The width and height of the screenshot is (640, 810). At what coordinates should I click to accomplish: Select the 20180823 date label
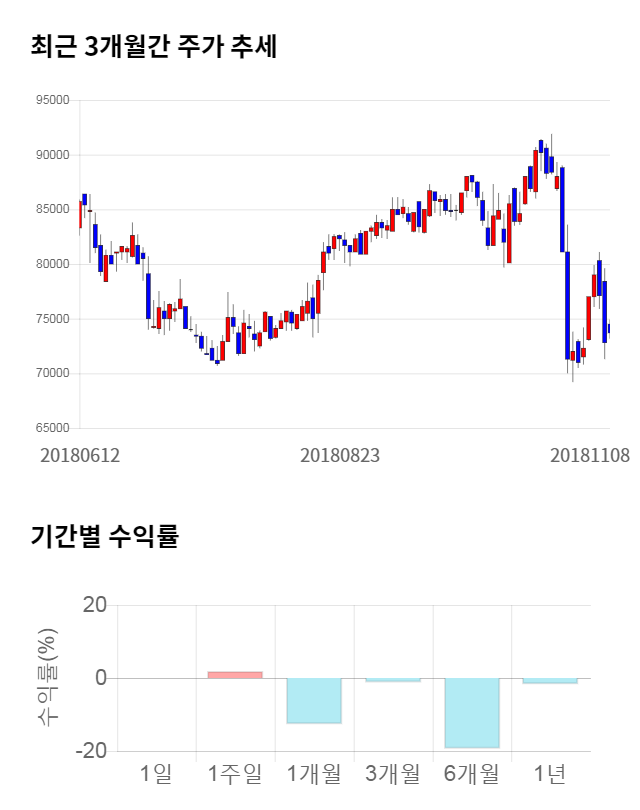pos(340,455)
